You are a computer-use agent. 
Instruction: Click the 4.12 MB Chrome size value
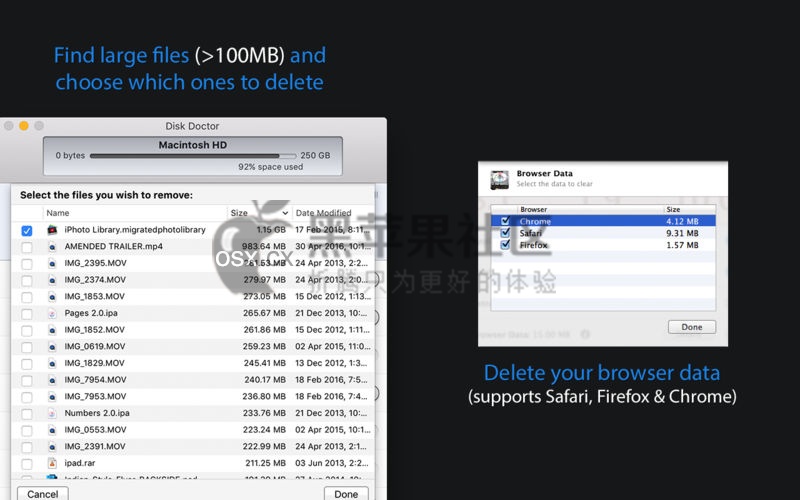tap(682, 221)
